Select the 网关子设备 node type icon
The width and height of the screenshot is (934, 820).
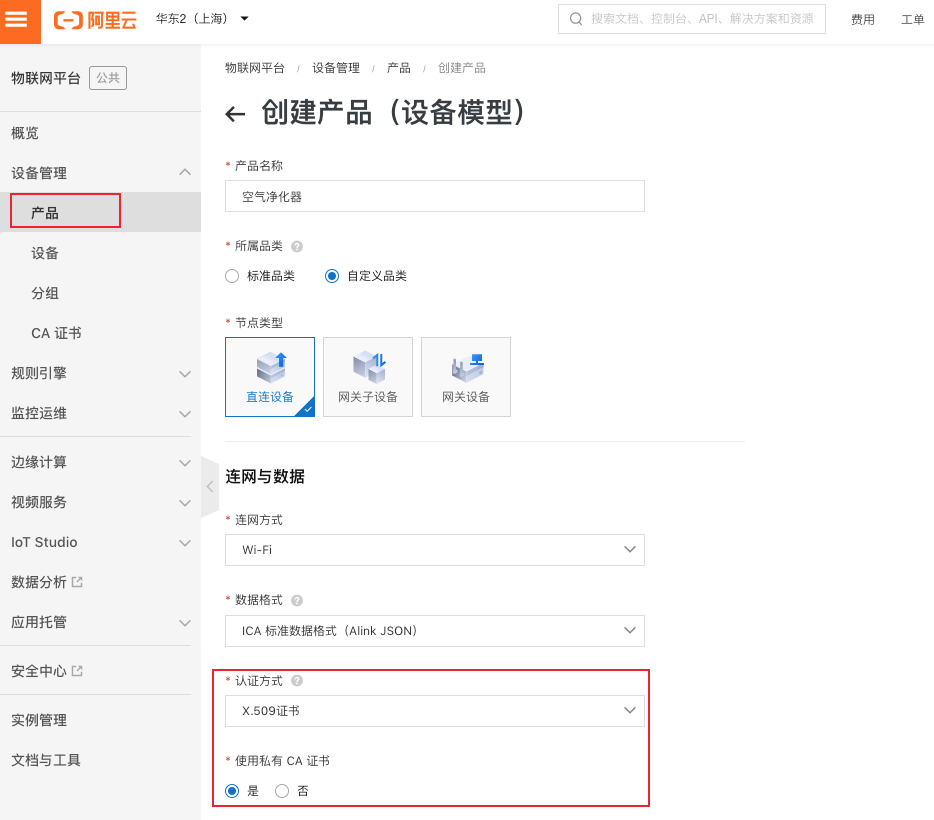click(367, 377)
